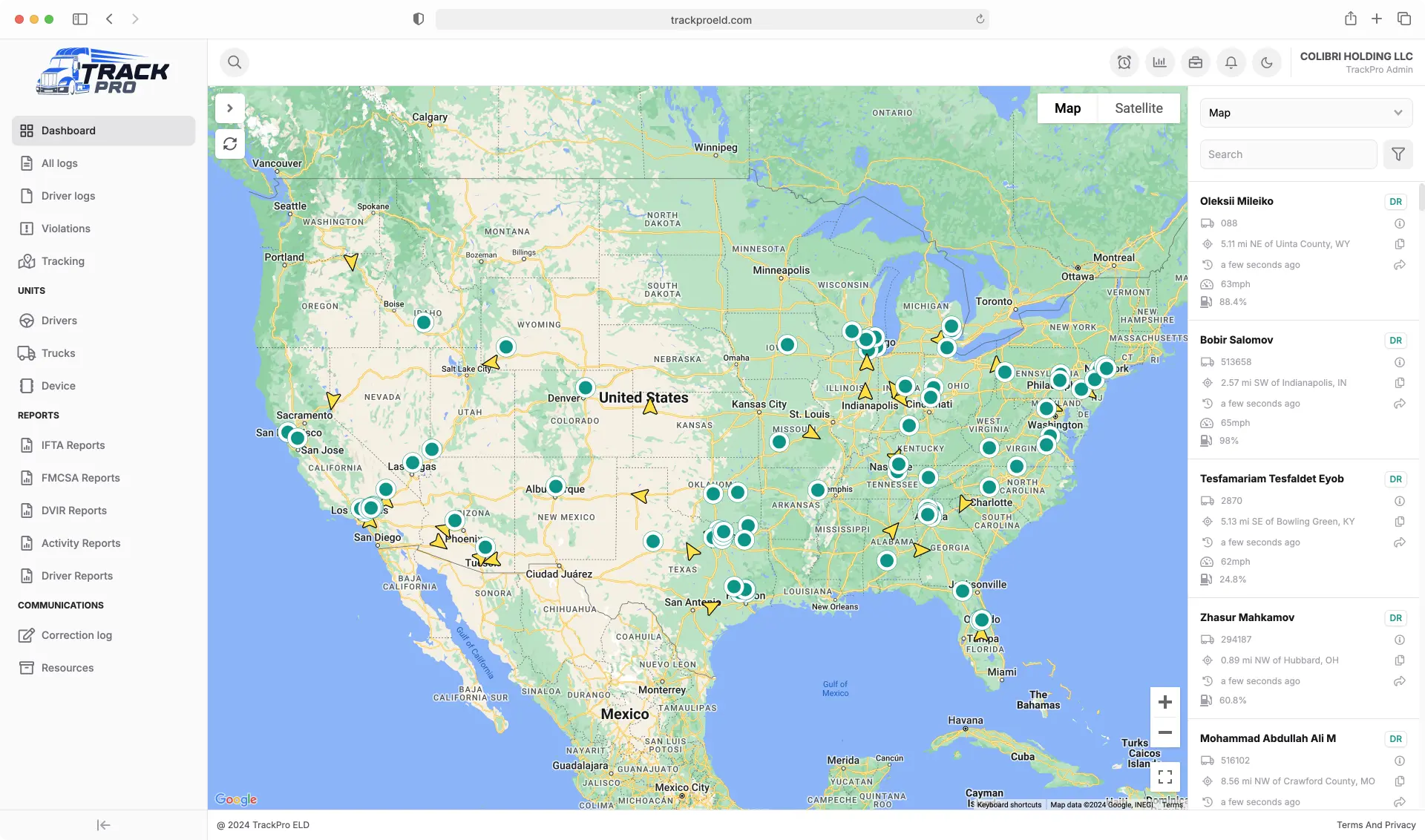Viewport: 1425px width, 840px height.
Task: Expand the map side panel arrow
Action: (x=230, y=108)
